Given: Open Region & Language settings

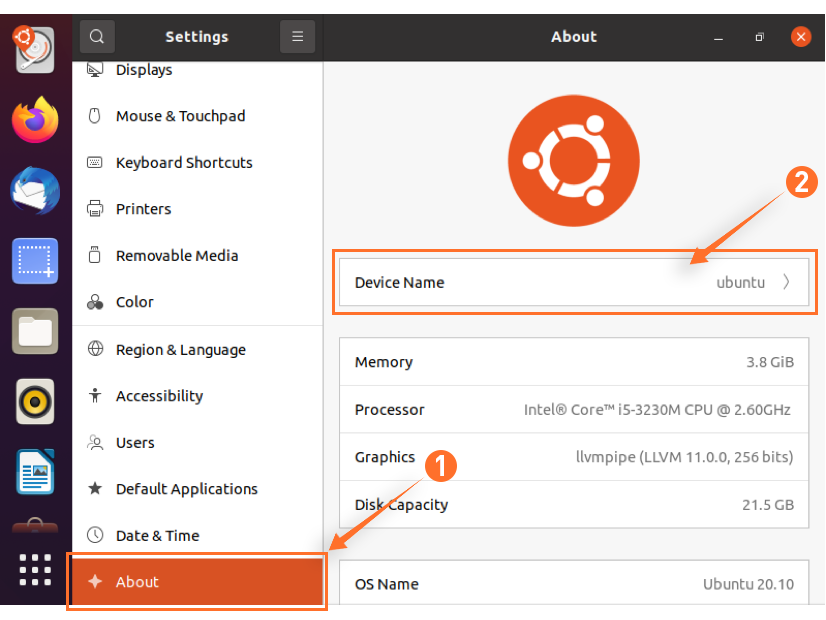Looking at the screenshot, I should point(197,349).
